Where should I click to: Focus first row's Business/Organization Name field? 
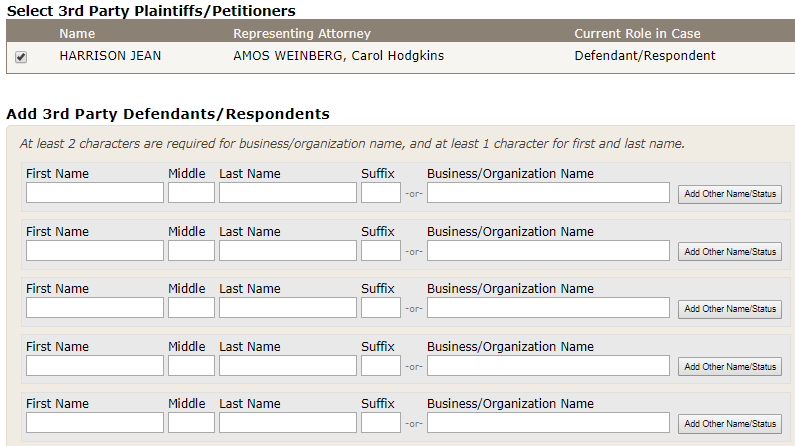548,193
